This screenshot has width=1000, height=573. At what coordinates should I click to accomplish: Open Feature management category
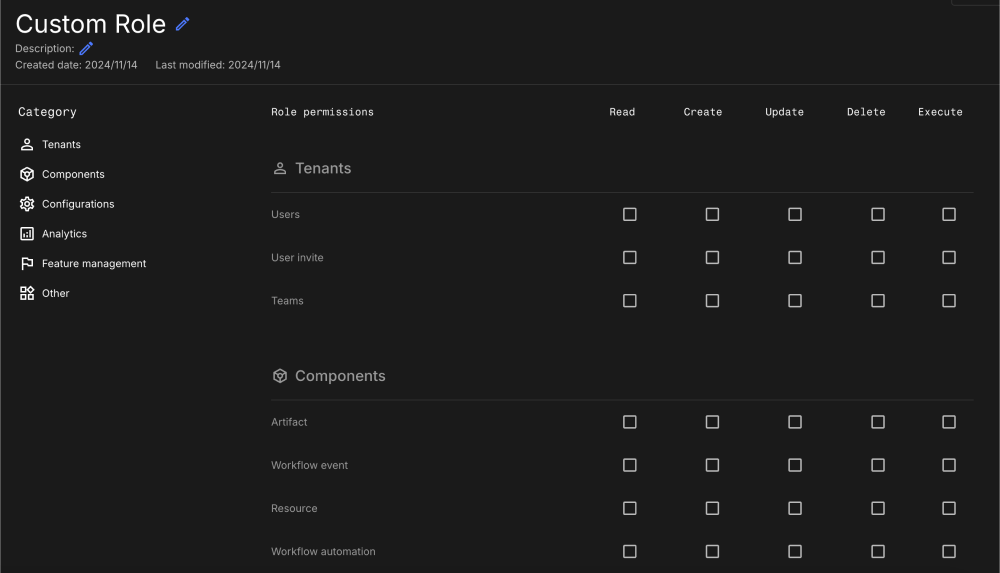pyautogui.click(x=94, y=264)
